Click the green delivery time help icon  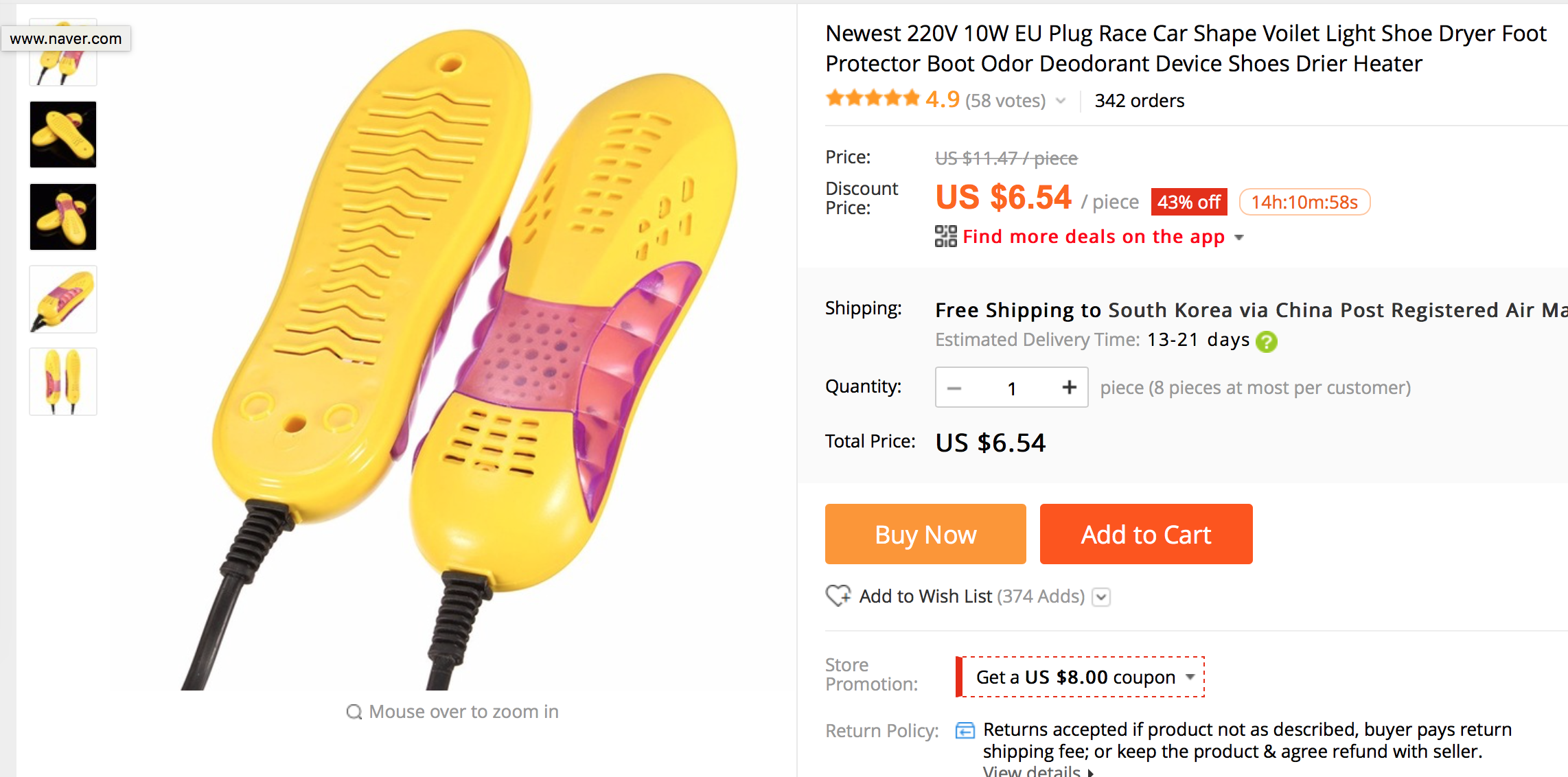point(1266,341)
